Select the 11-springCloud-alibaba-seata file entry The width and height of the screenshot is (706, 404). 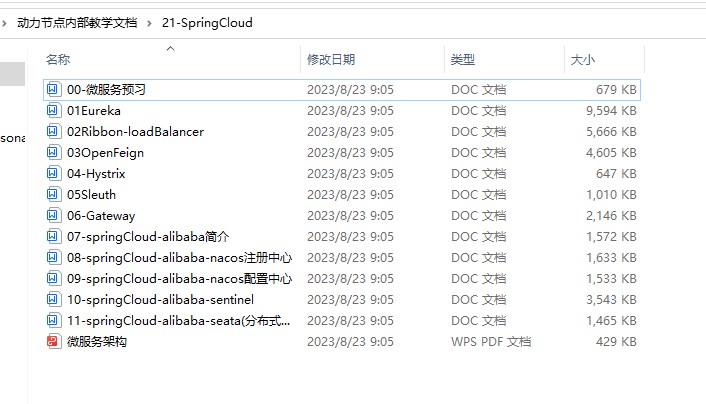pos(342,321)
